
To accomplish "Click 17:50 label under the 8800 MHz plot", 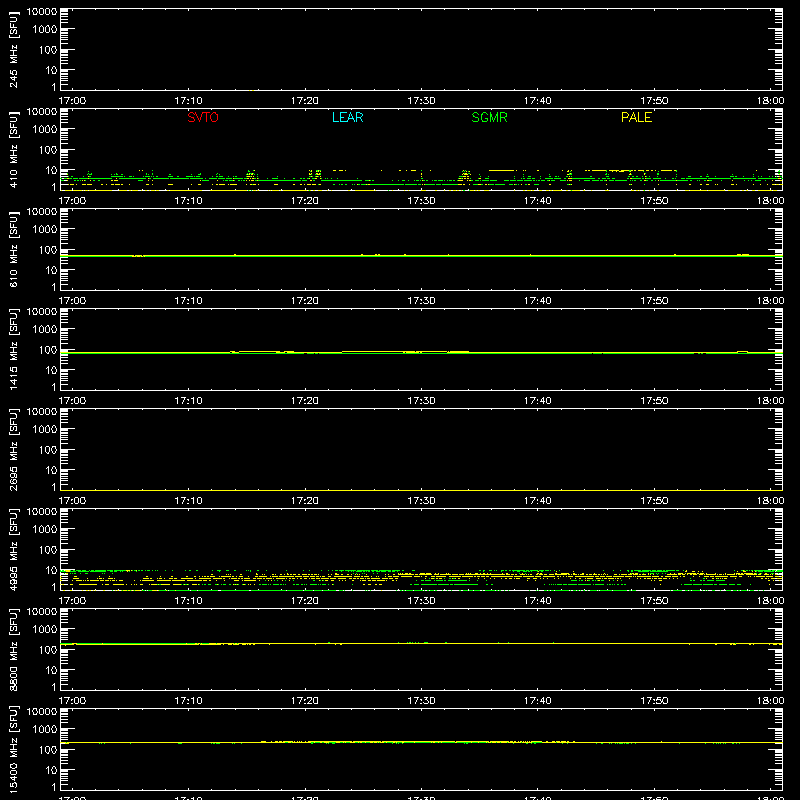I will 654,701.
